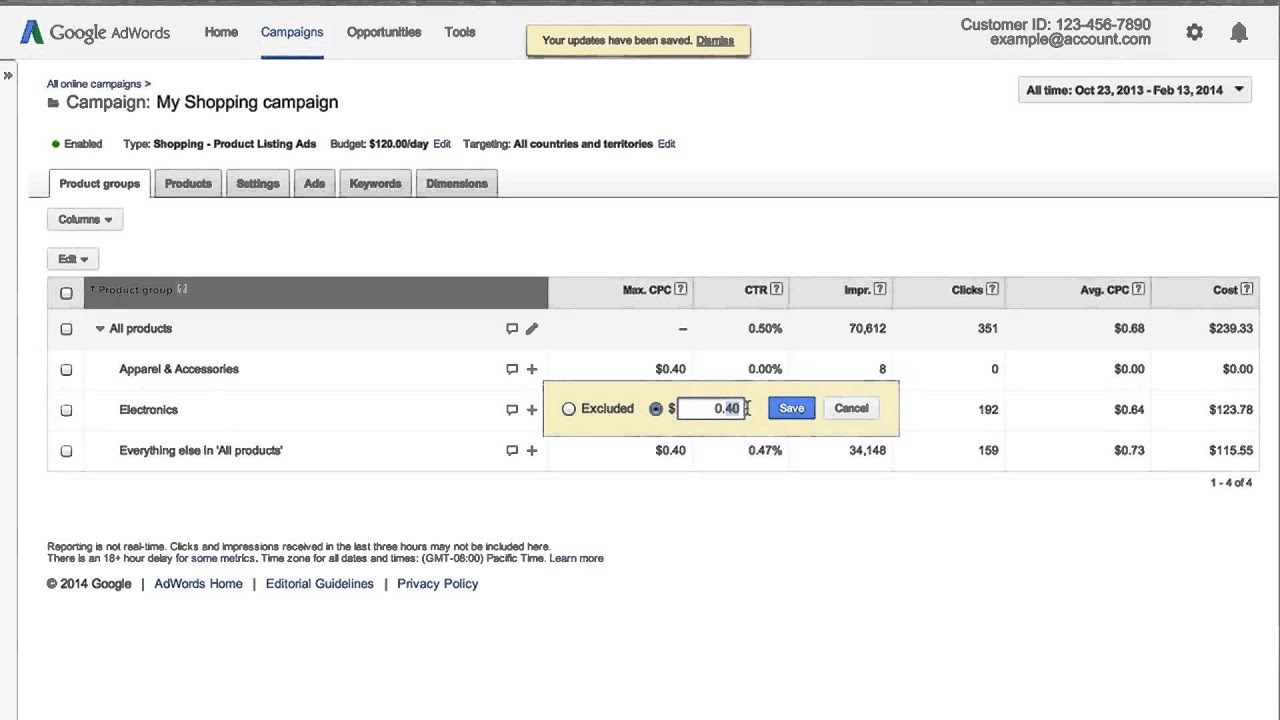Edit the campaign budget link

click(442, 144)
